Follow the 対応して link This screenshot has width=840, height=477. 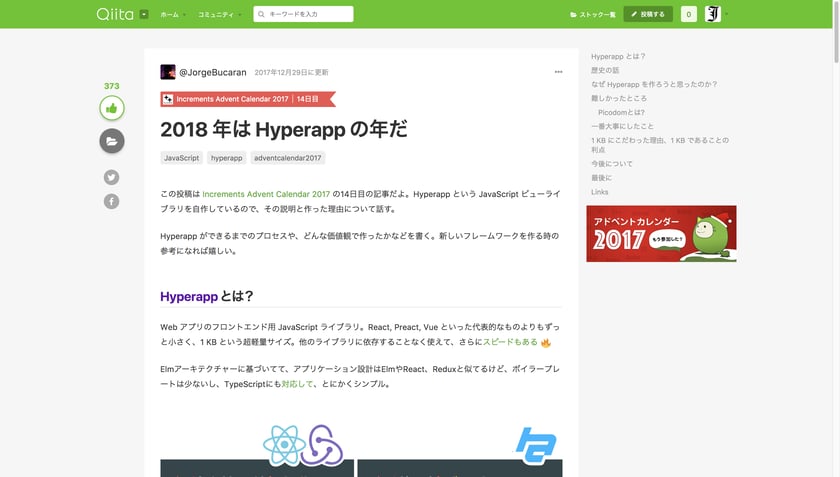(297, 384)
